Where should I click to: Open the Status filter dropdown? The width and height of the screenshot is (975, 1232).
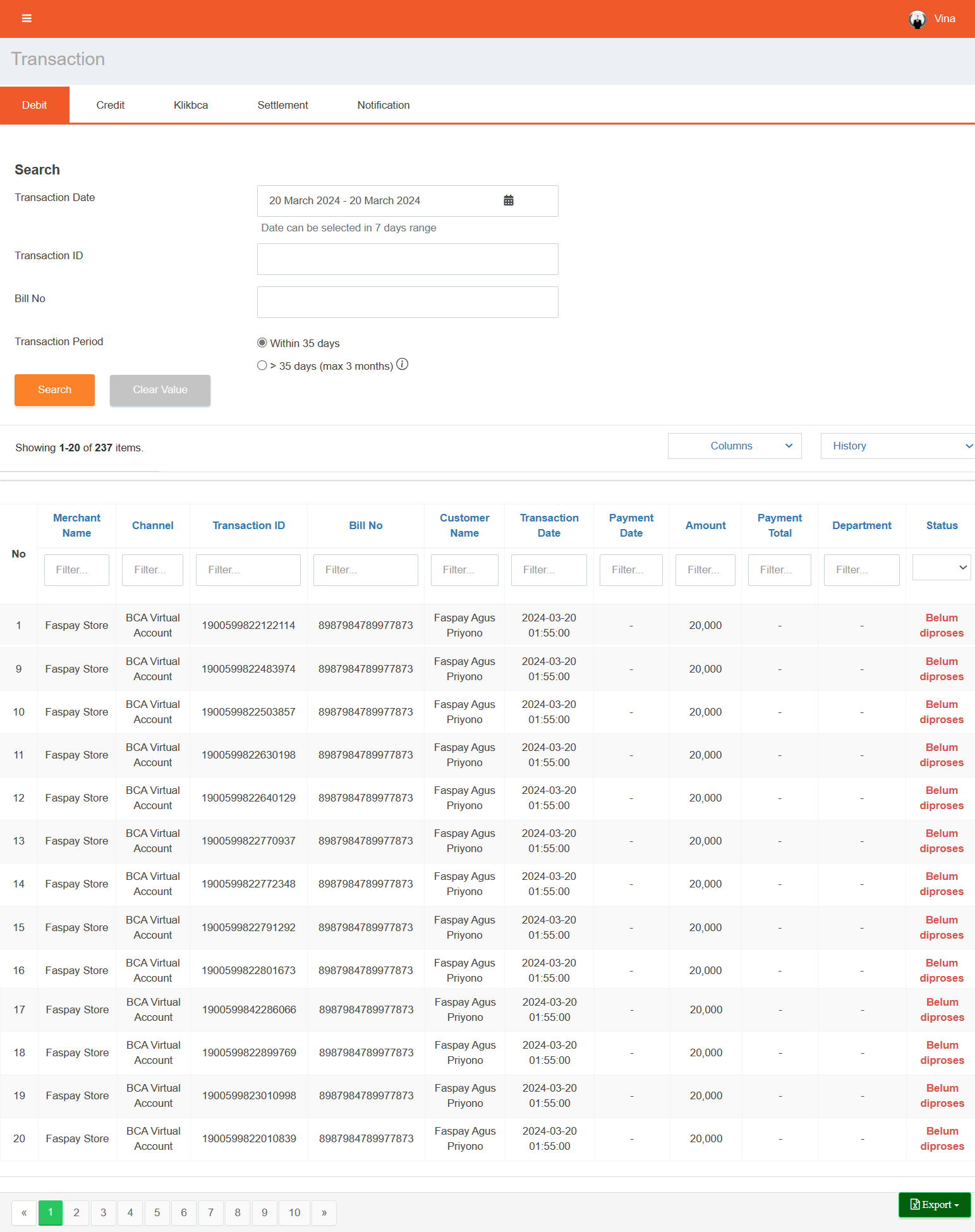coord(941,568)
